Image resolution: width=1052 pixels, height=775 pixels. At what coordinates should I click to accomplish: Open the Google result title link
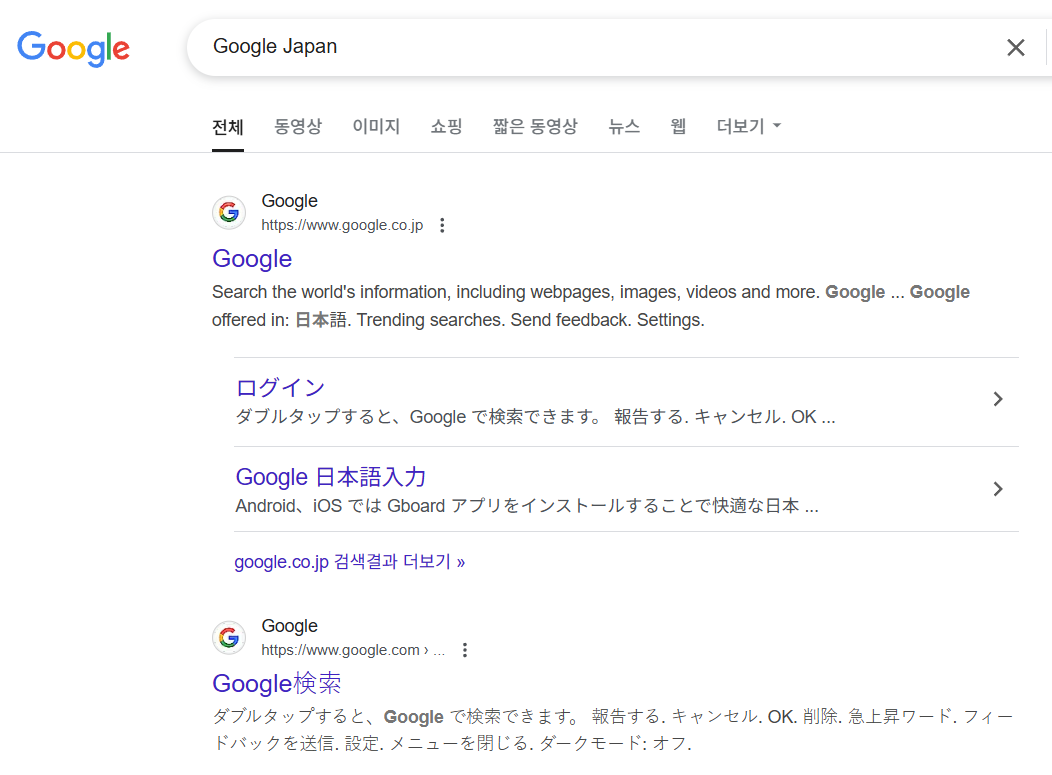tap(252, 259)
